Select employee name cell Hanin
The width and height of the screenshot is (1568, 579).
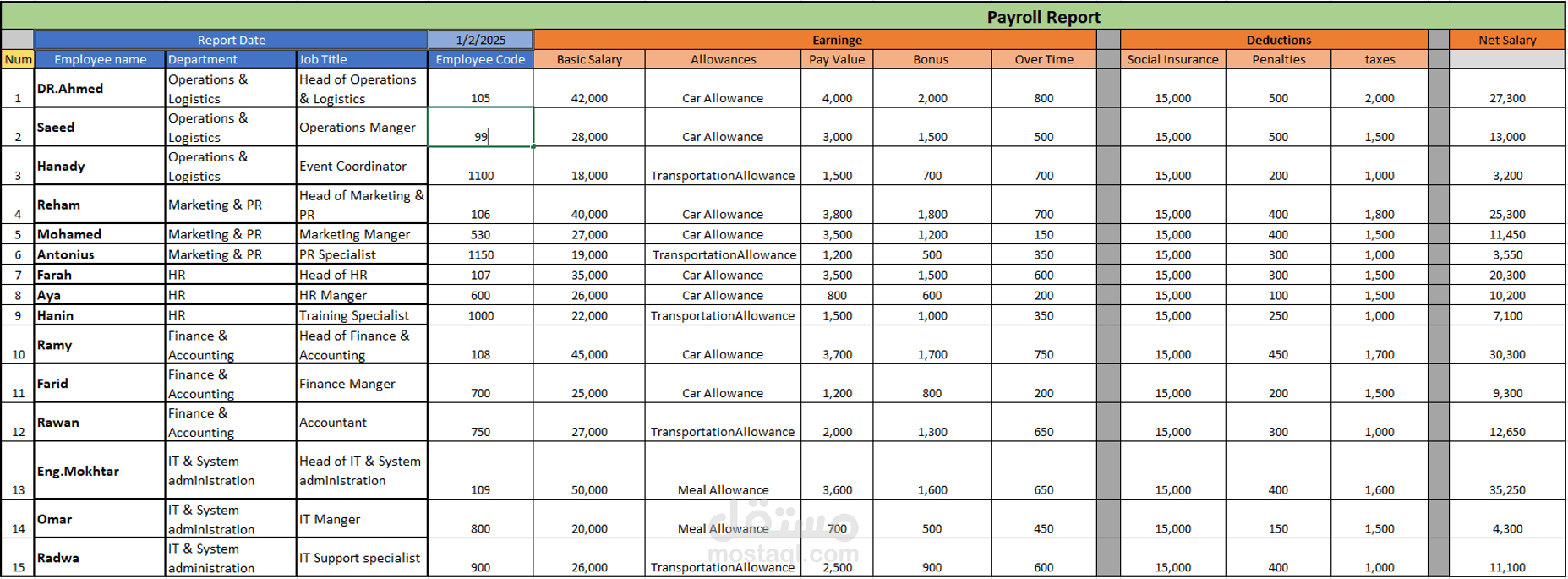point(100,315)
